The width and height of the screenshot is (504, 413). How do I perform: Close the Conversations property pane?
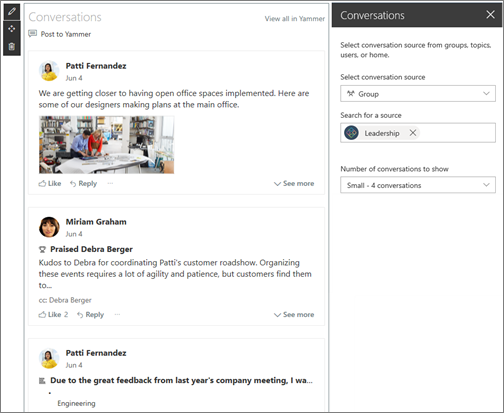tap(490, 15)
